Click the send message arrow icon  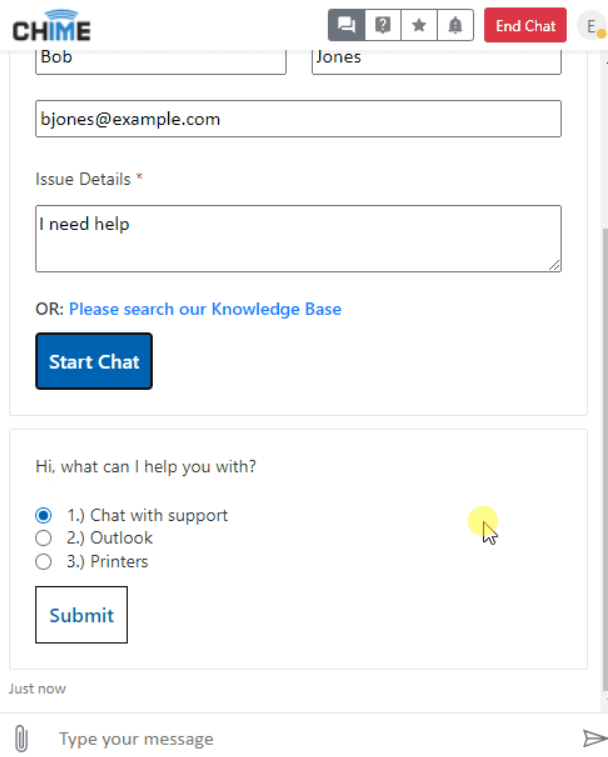coord(594,738)
